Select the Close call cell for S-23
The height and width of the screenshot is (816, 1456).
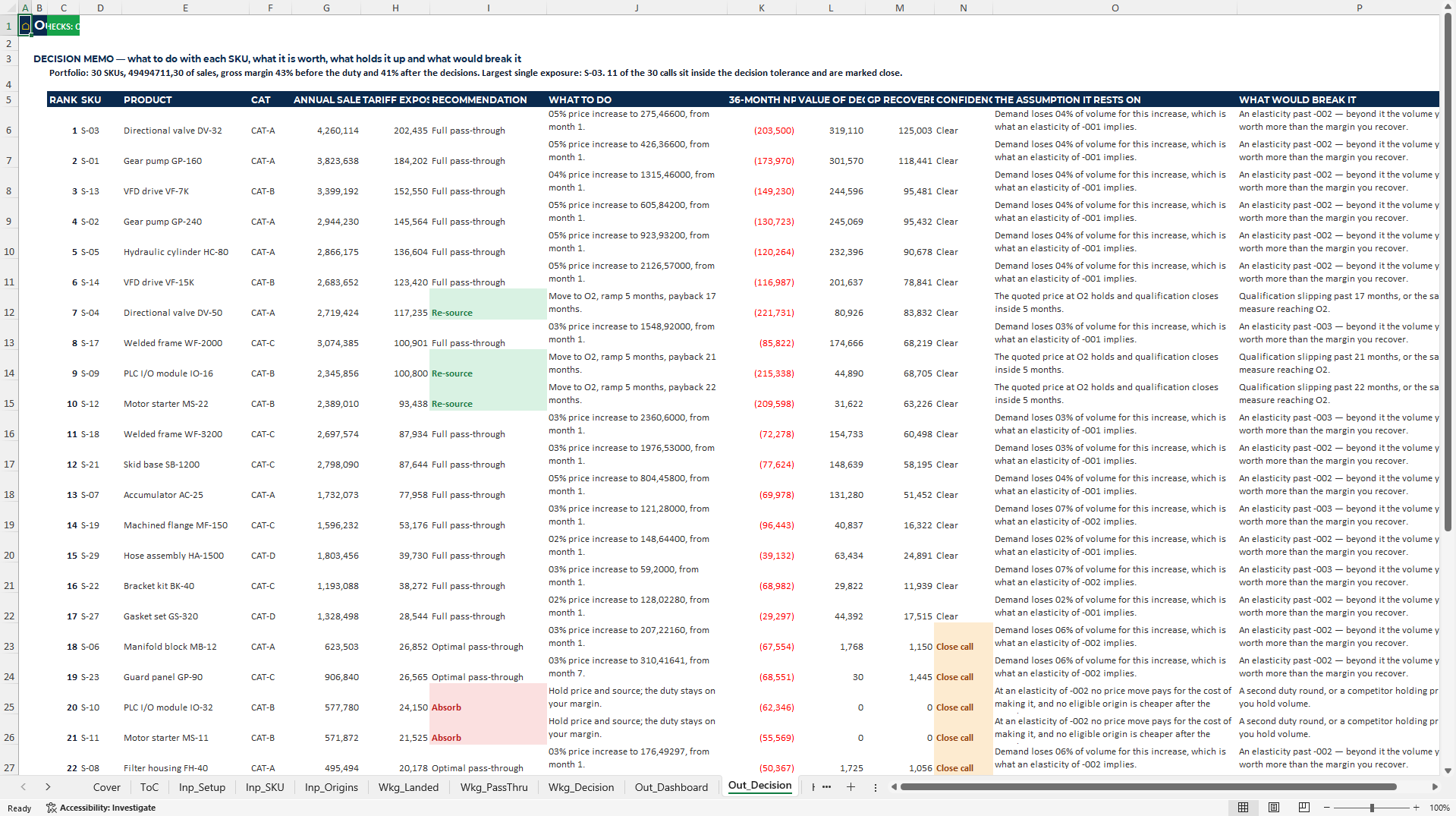(x=963, y=669)
